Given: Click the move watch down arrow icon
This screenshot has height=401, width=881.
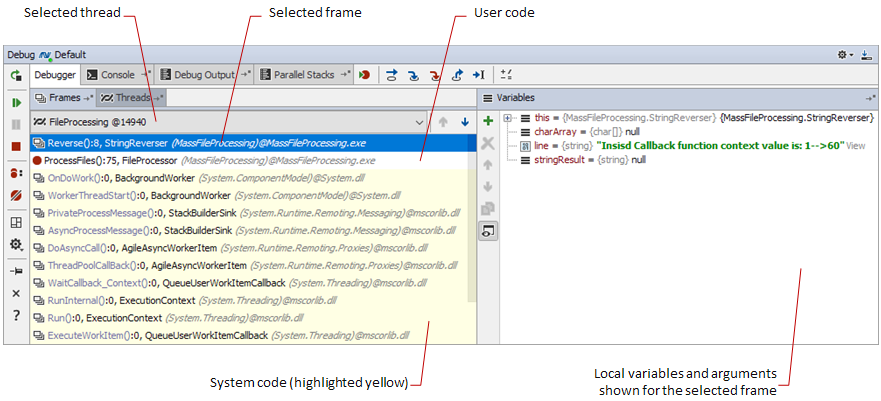Looking at the screenshot, I should point(488,186).
